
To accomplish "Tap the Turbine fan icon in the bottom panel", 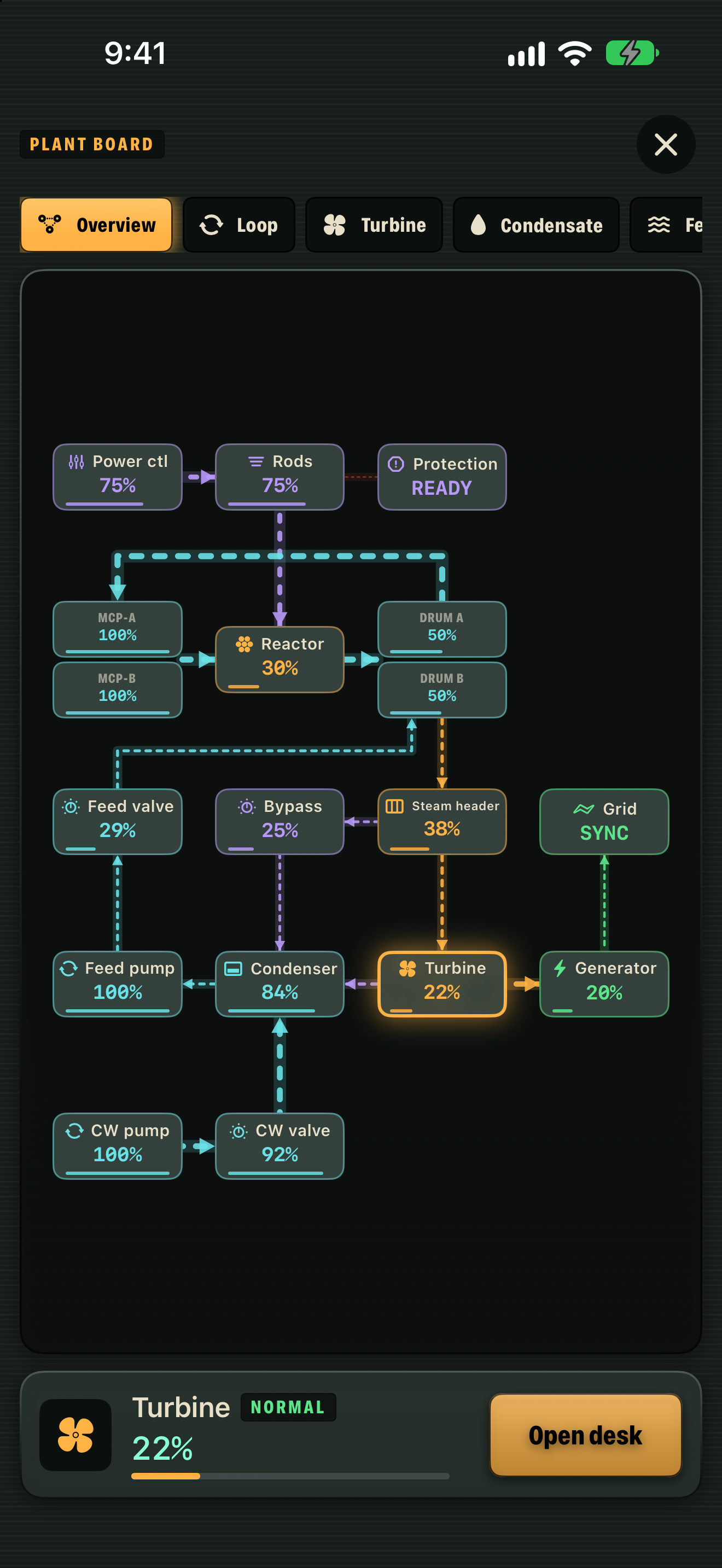I will (75, 1435).
